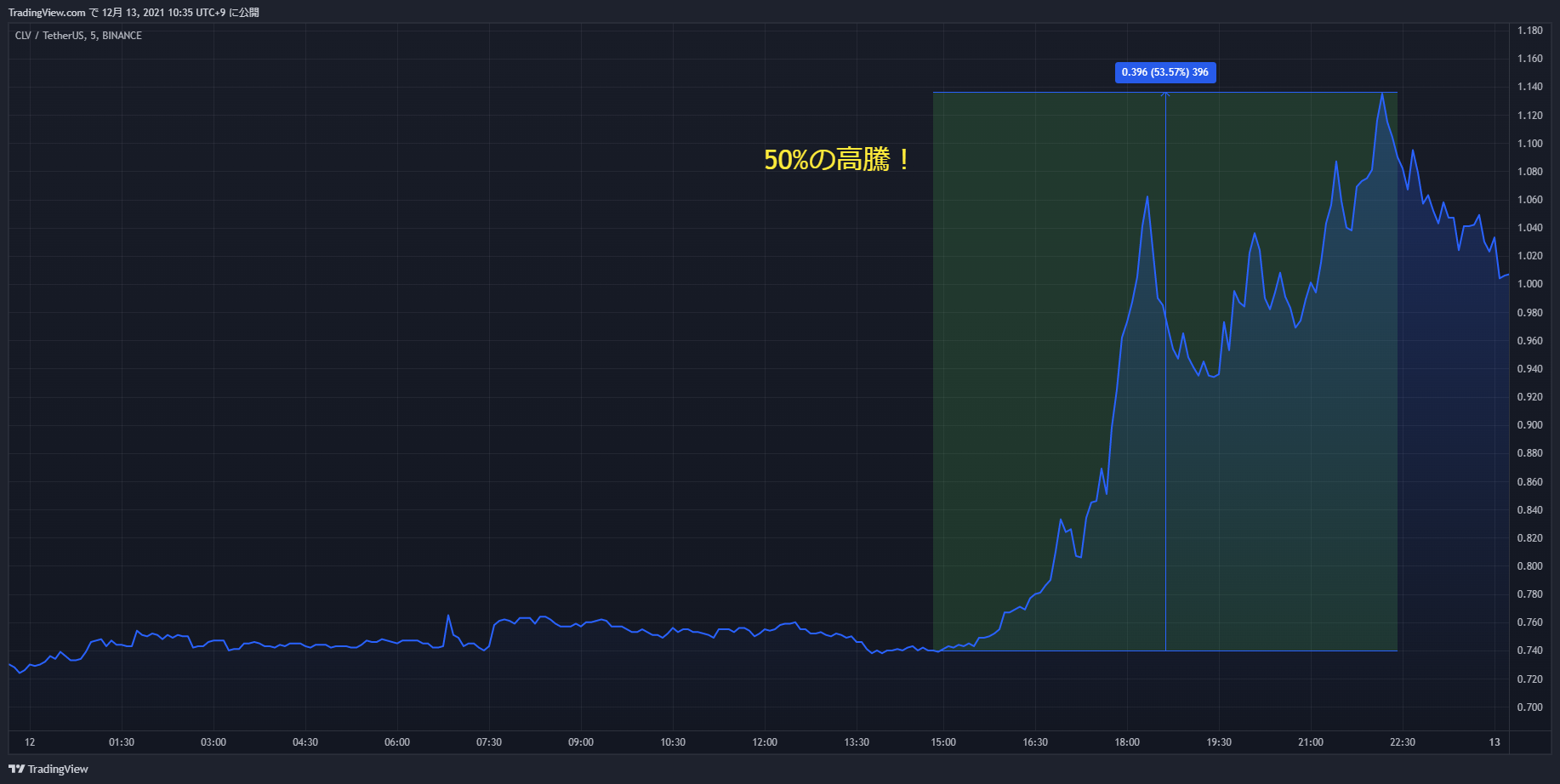The image size is (1560, 784).
Task: Click the 0.960 price axis label
Action: [x=1529, y=341]
